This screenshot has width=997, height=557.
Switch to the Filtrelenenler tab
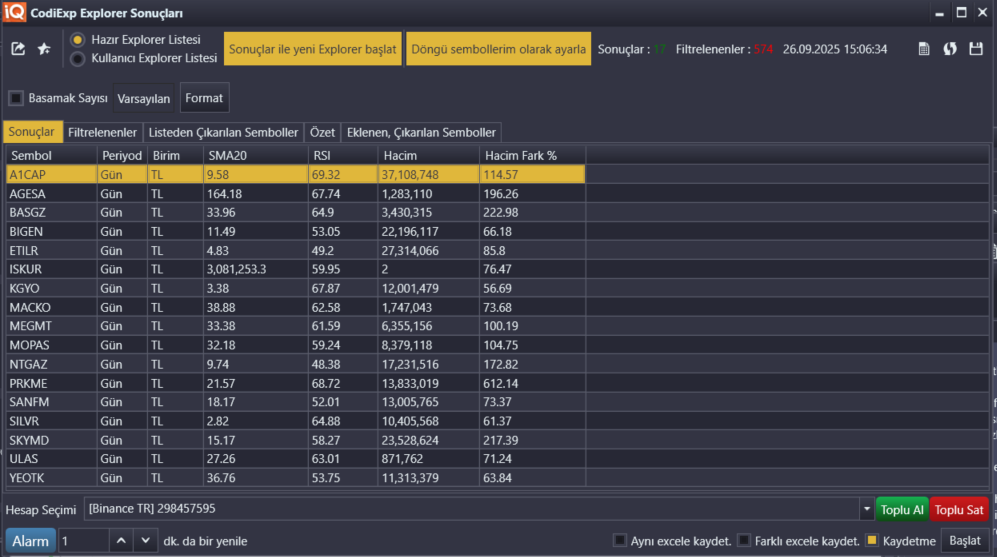point(102,132)
